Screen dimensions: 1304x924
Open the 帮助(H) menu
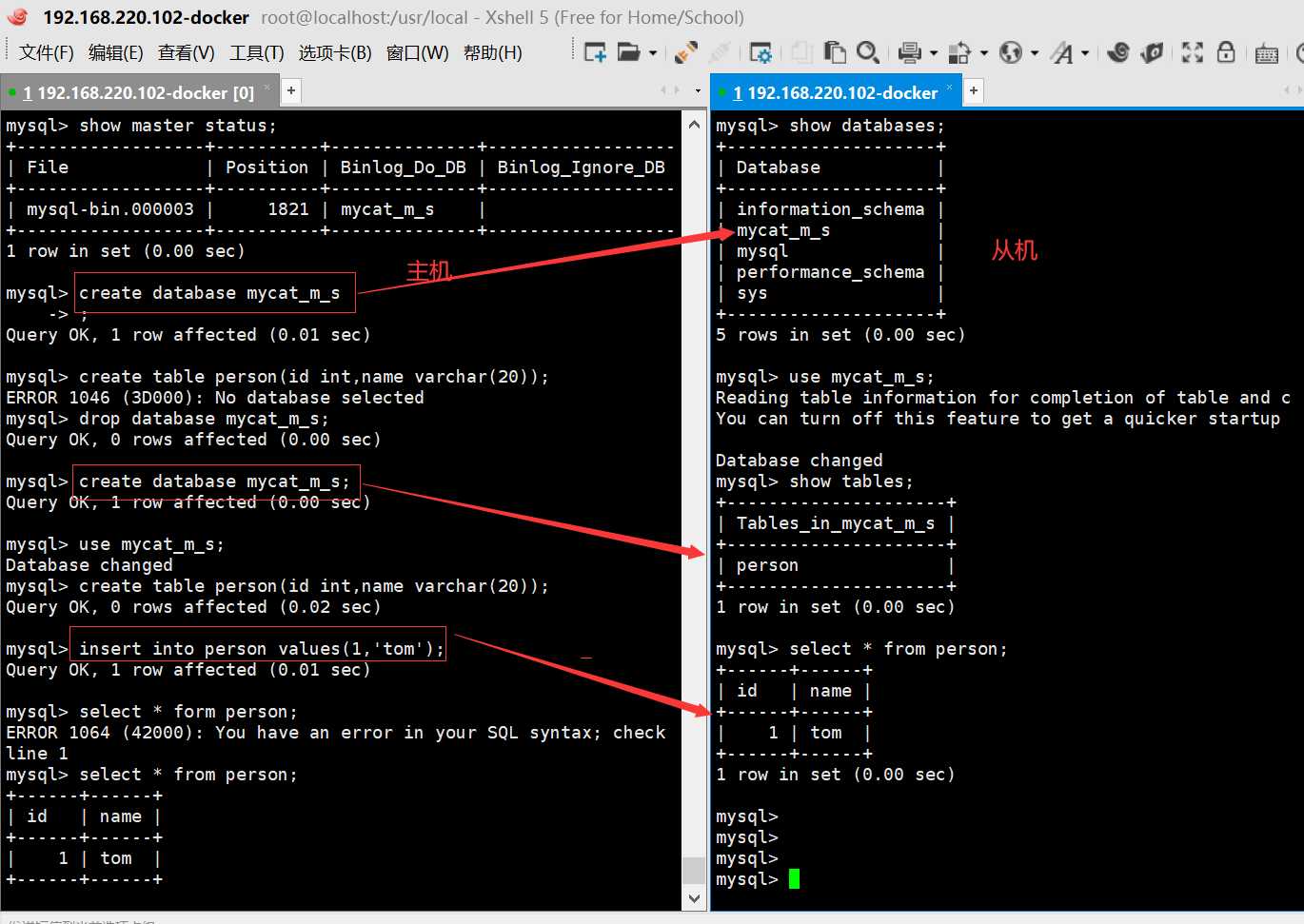(x=492, y=53)
